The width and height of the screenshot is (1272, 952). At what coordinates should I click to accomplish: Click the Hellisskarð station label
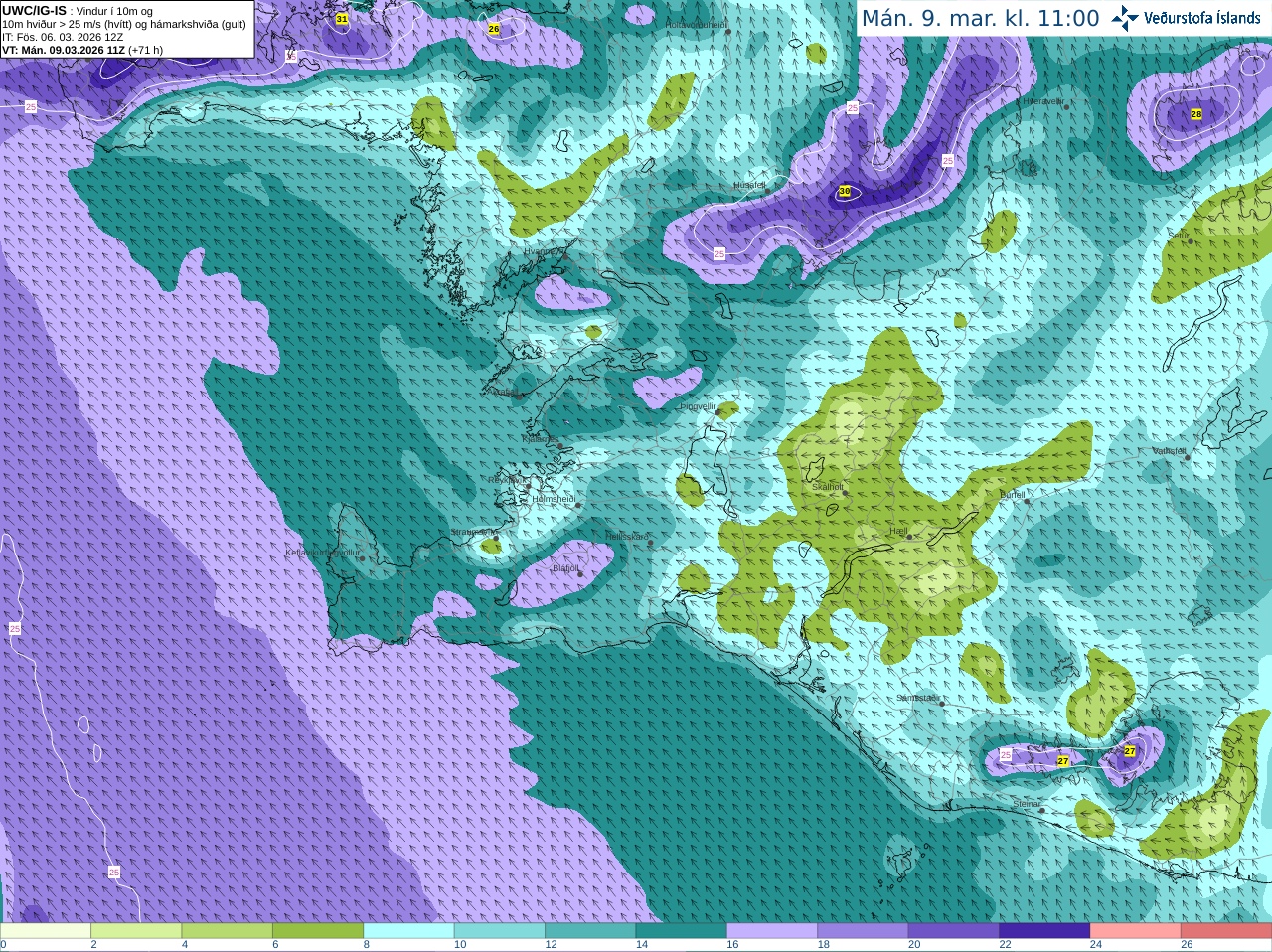point(627,537)
